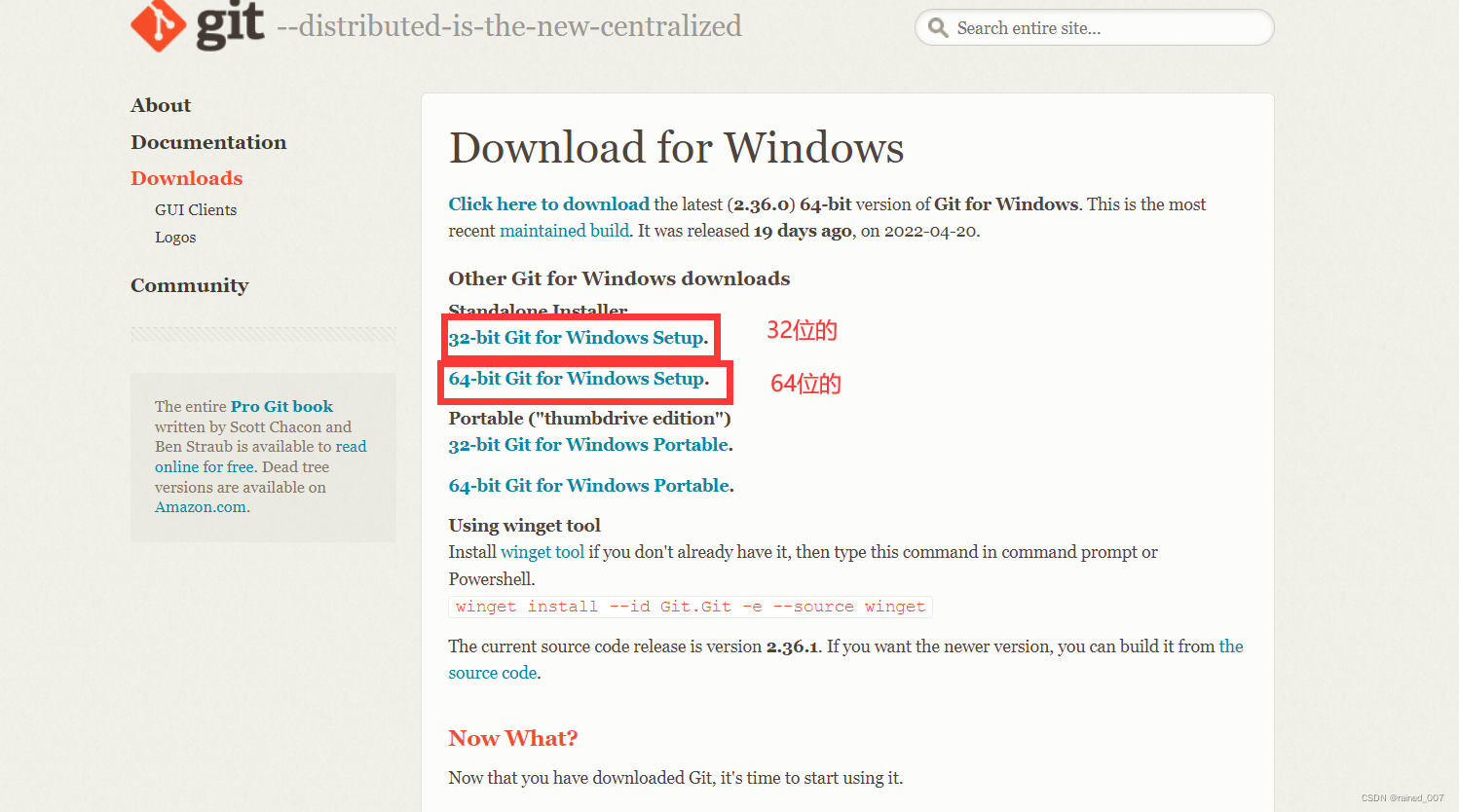Open the Logos sub-page
Screen dimensions: 1459x812
click(175, 237)
